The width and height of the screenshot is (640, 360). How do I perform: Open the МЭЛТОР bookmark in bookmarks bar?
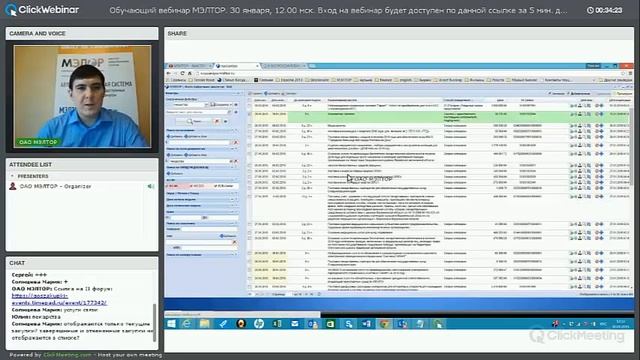341,80
